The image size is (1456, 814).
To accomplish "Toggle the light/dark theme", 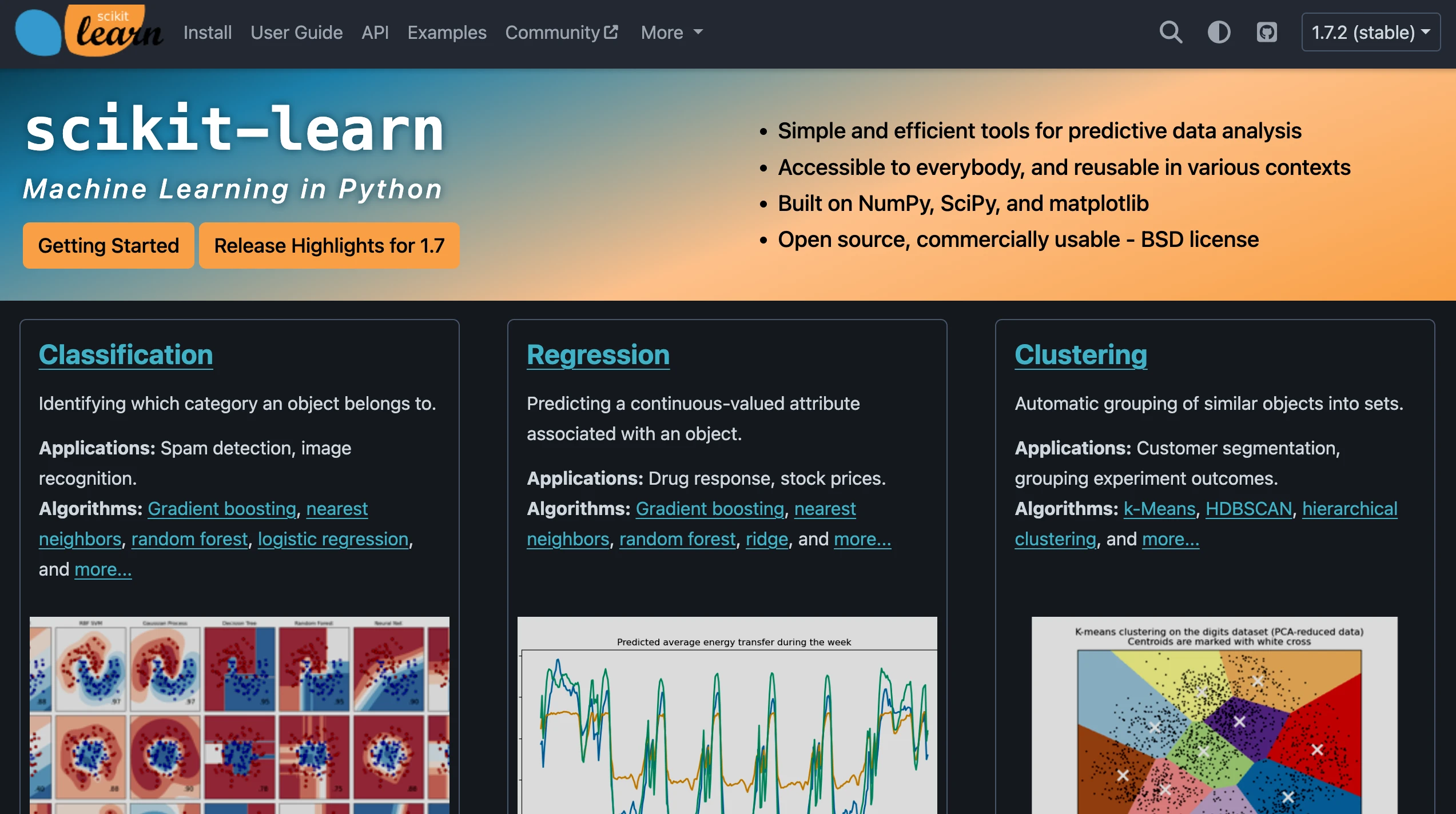I will [1219, 33].
